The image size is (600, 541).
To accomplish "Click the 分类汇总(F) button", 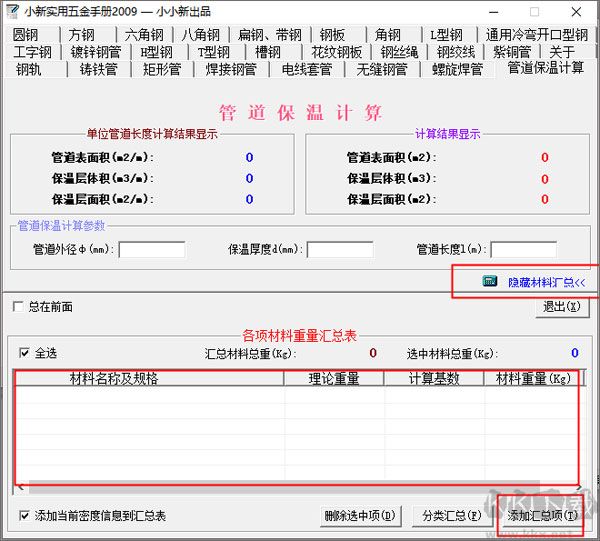I will 452,516.
